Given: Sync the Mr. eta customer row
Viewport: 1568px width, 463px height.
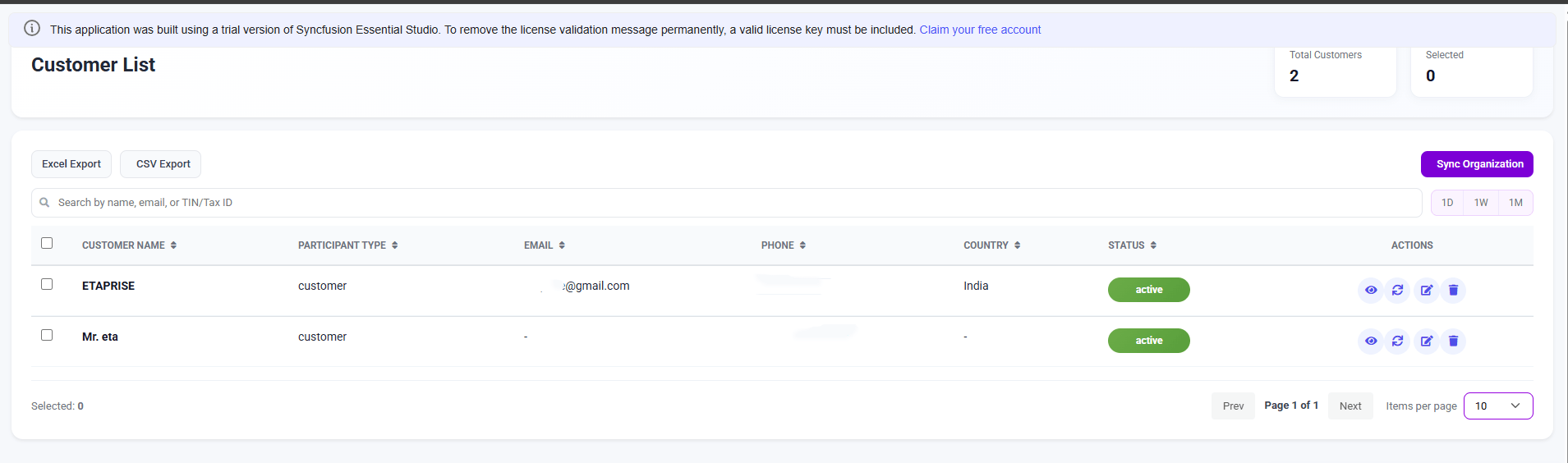Looking at the screenshot, I should 1397,341.
